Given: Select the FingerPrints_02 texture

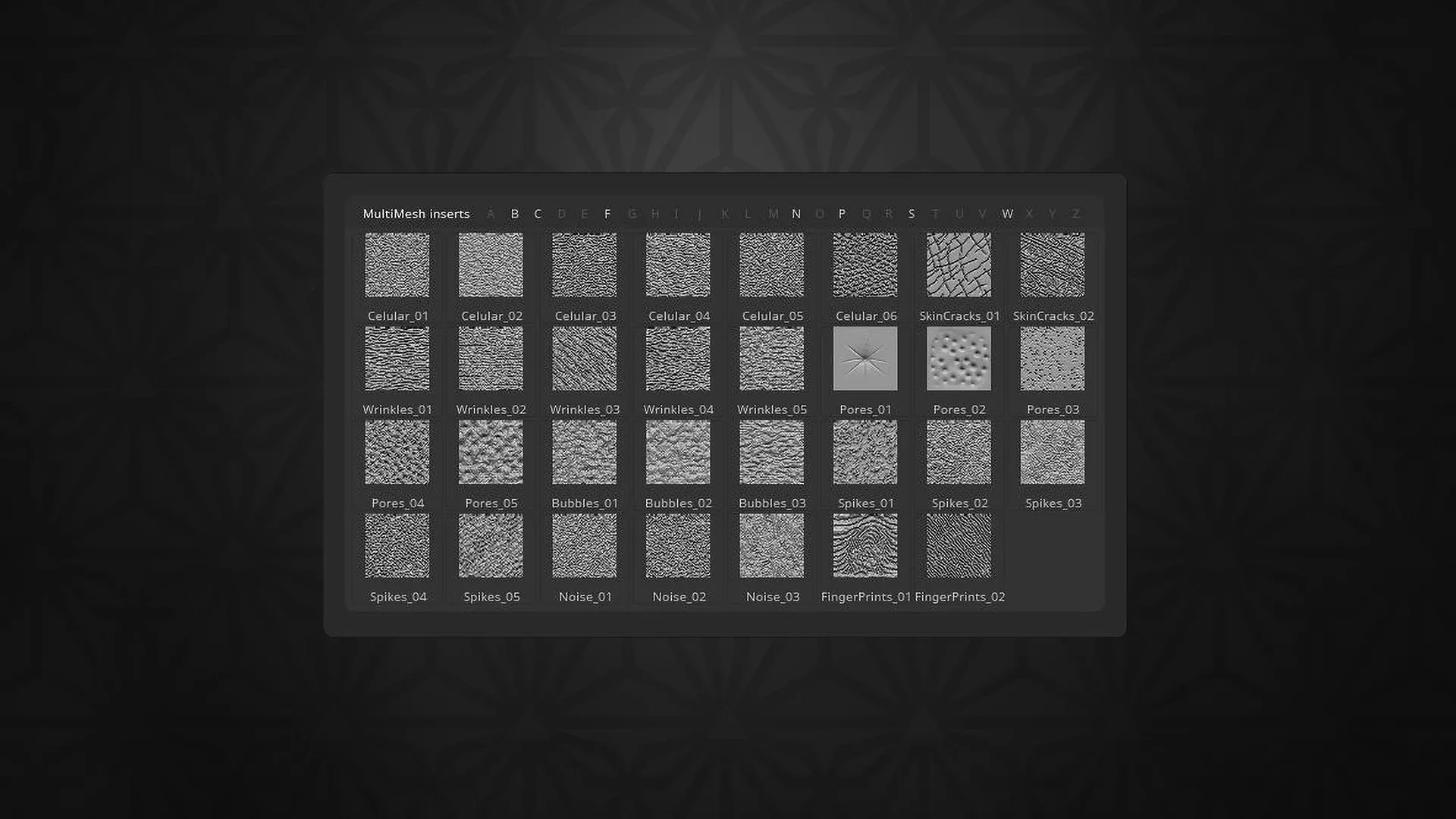Looking at the screenshot, I should point(959,547).
